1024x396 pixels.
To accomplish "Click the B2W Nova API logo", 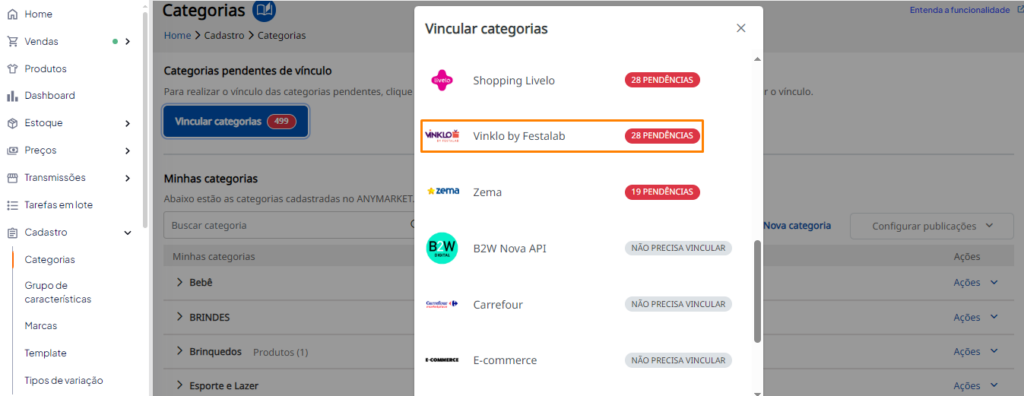I will click(x=442, y=248).
